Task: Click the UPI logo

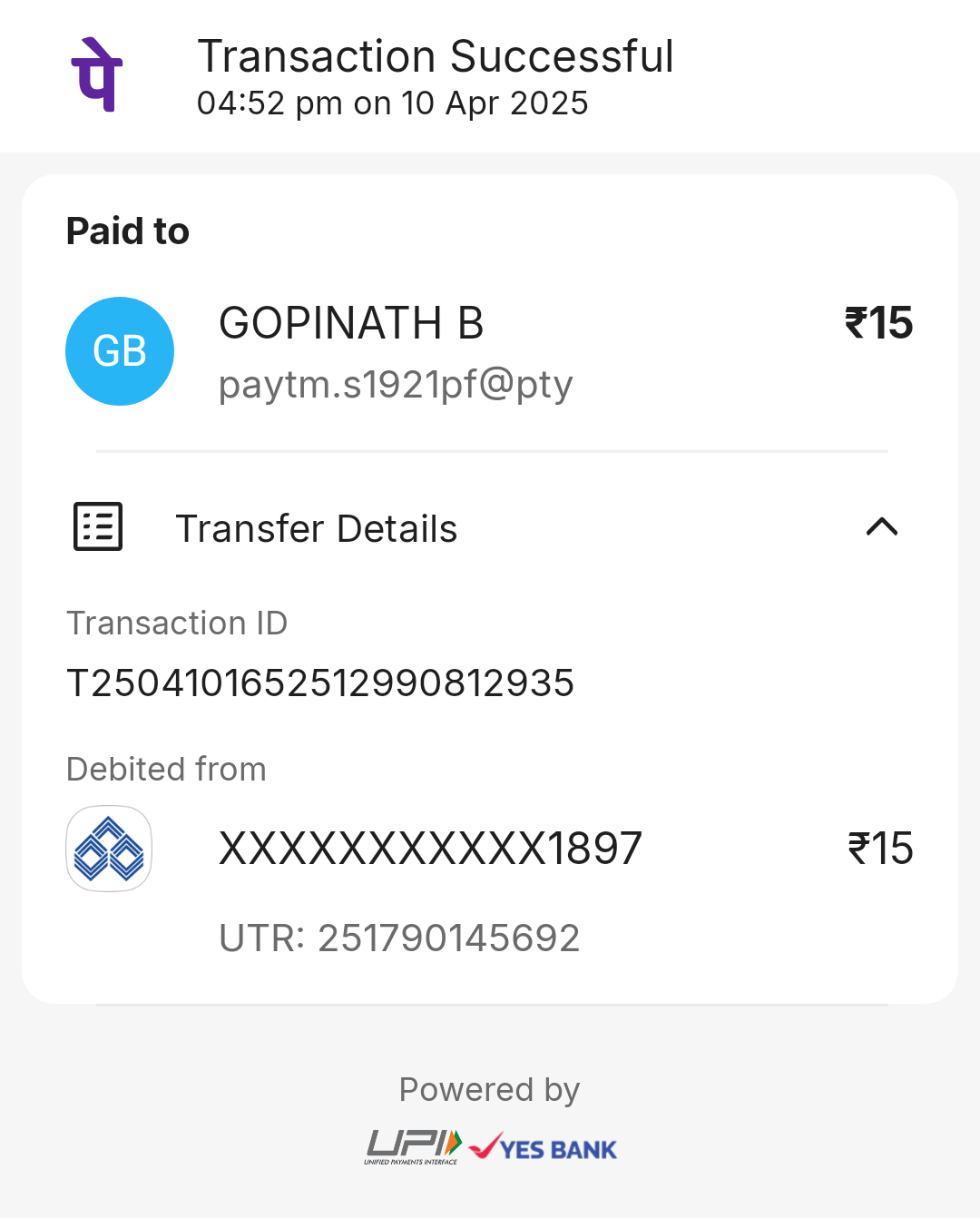Action: (413, 1147)
